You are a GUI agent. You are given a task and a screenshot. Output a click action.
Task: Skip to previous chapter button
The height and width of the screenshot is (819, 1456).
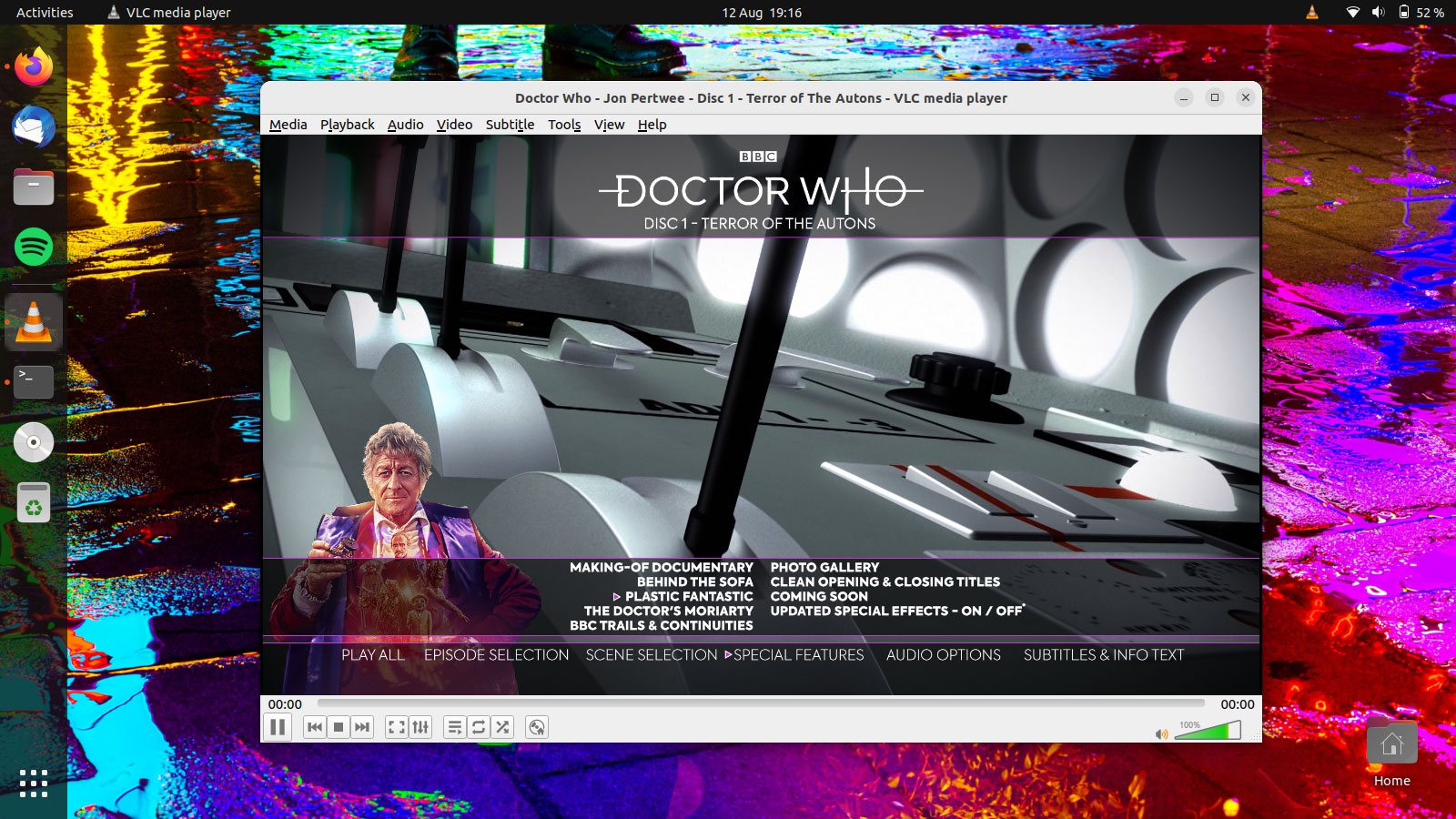tap(315, 727)
